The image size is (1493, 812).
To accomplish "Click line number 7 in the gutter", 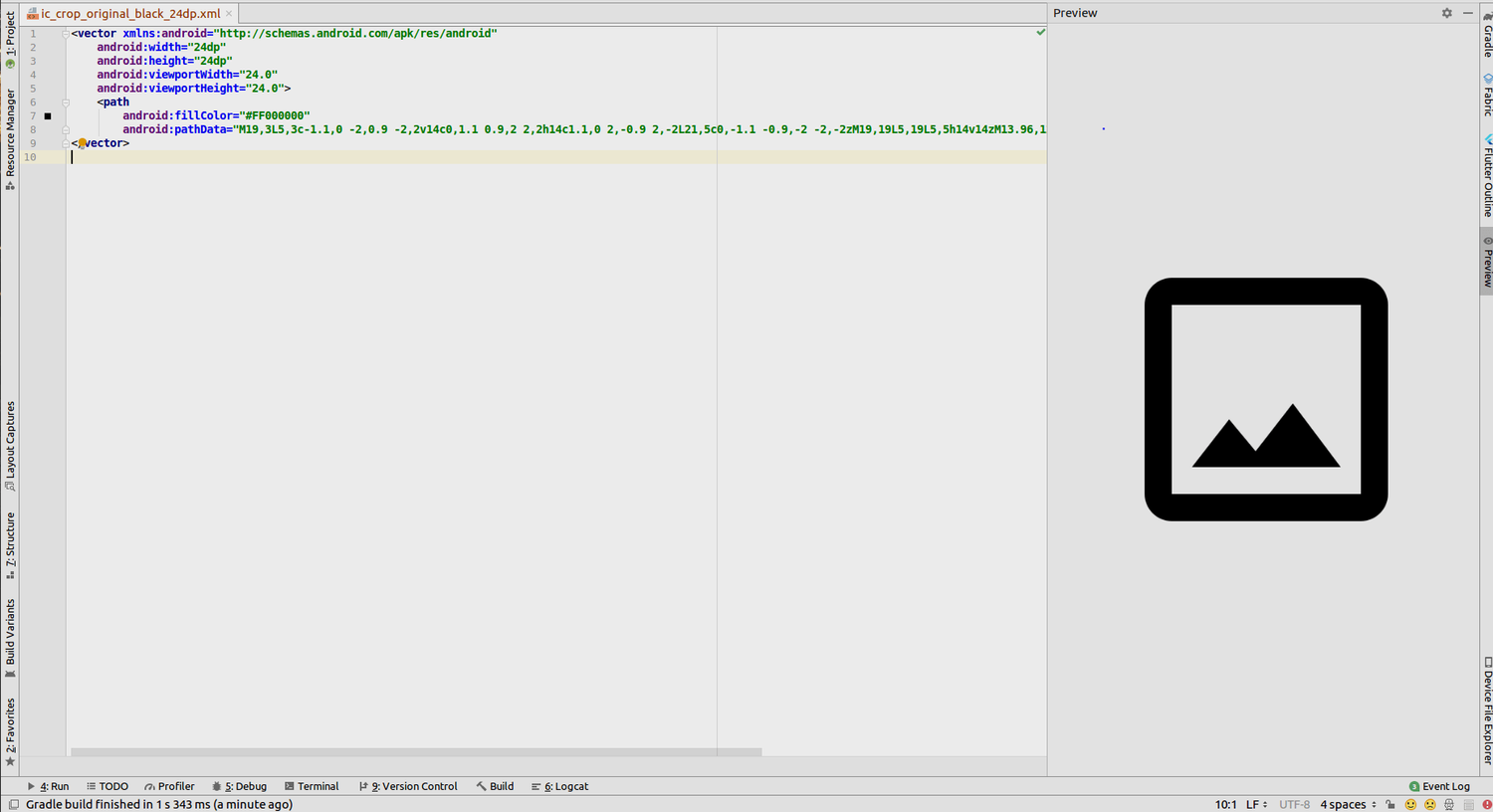I will (33, 116).
